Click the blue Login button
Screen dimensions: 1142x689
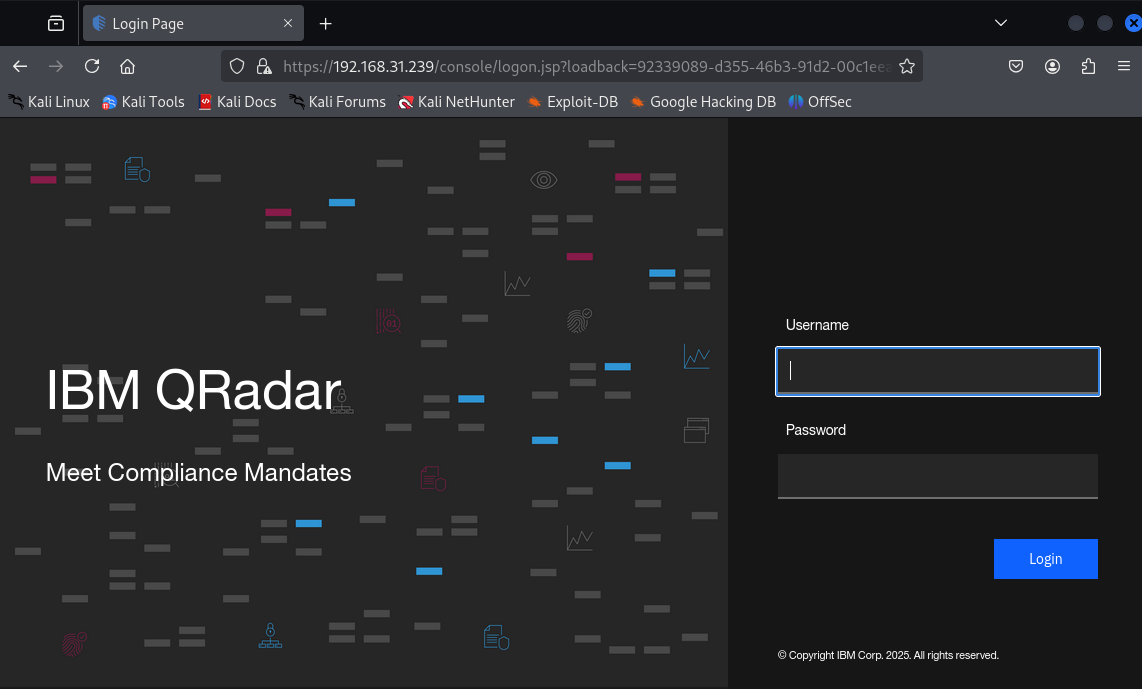point(1045,559)
